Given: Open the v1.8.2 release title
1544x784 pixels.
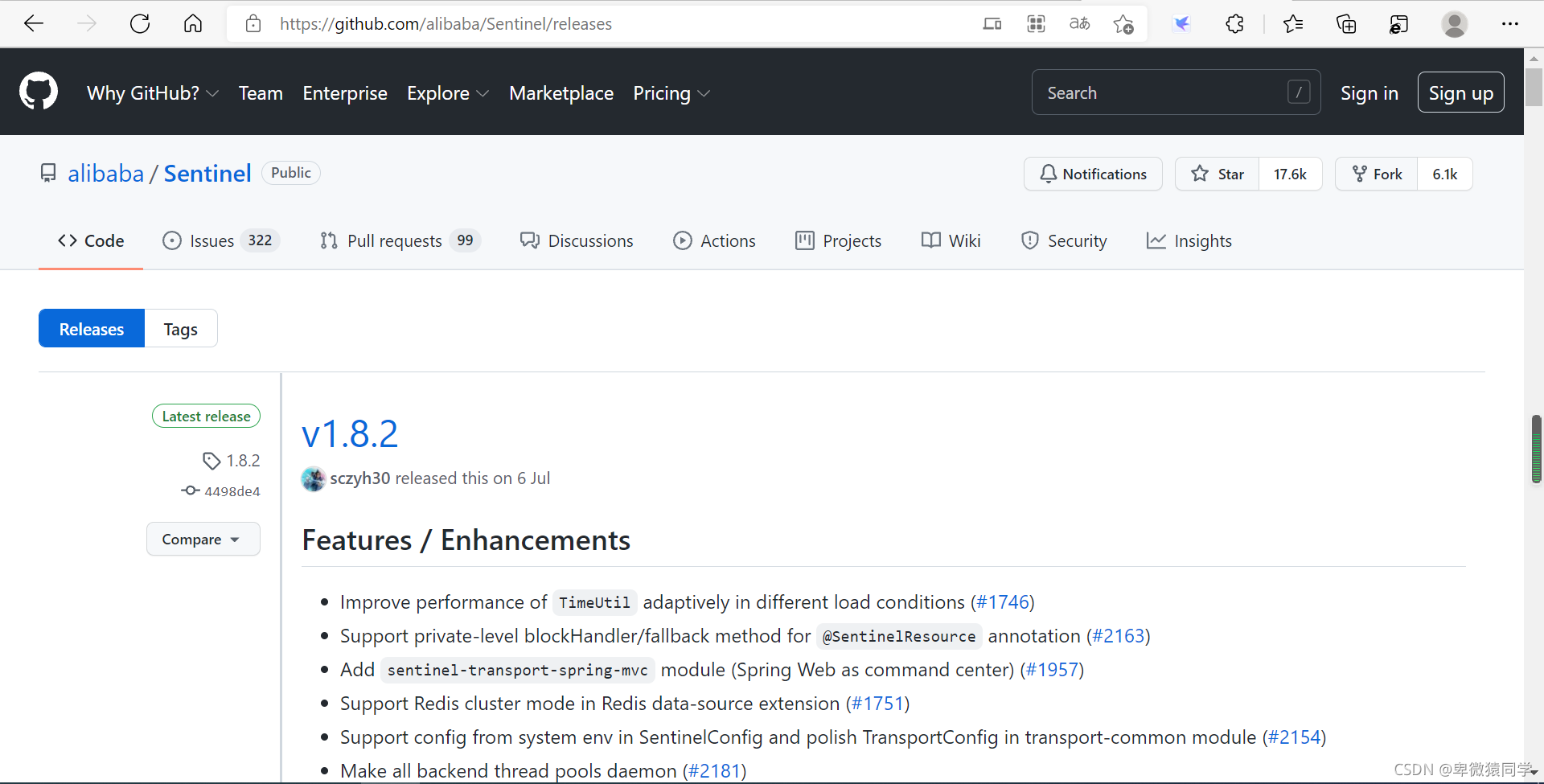Looking at the screenshot, I should [x=350, y=433].
